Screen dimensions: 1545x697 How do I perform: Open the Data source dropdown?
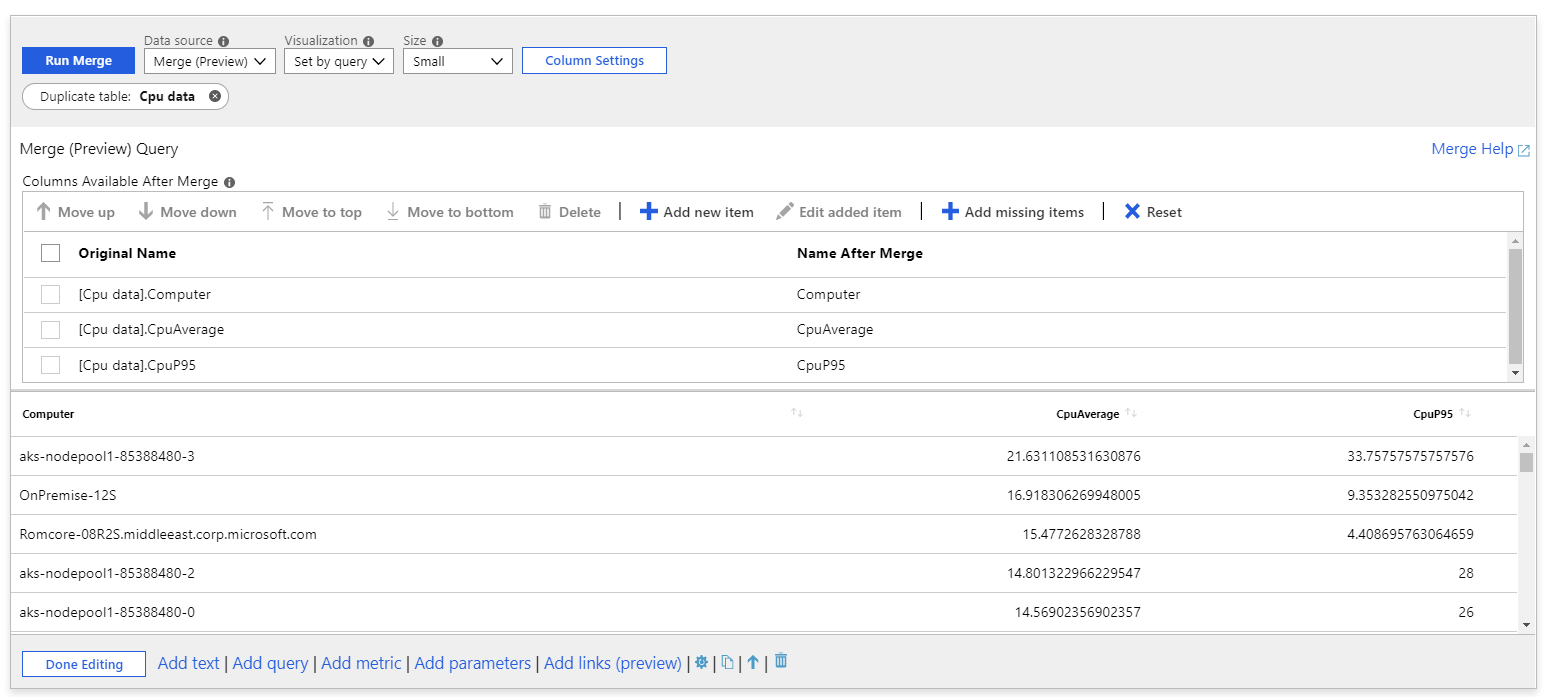pos(209,61)
